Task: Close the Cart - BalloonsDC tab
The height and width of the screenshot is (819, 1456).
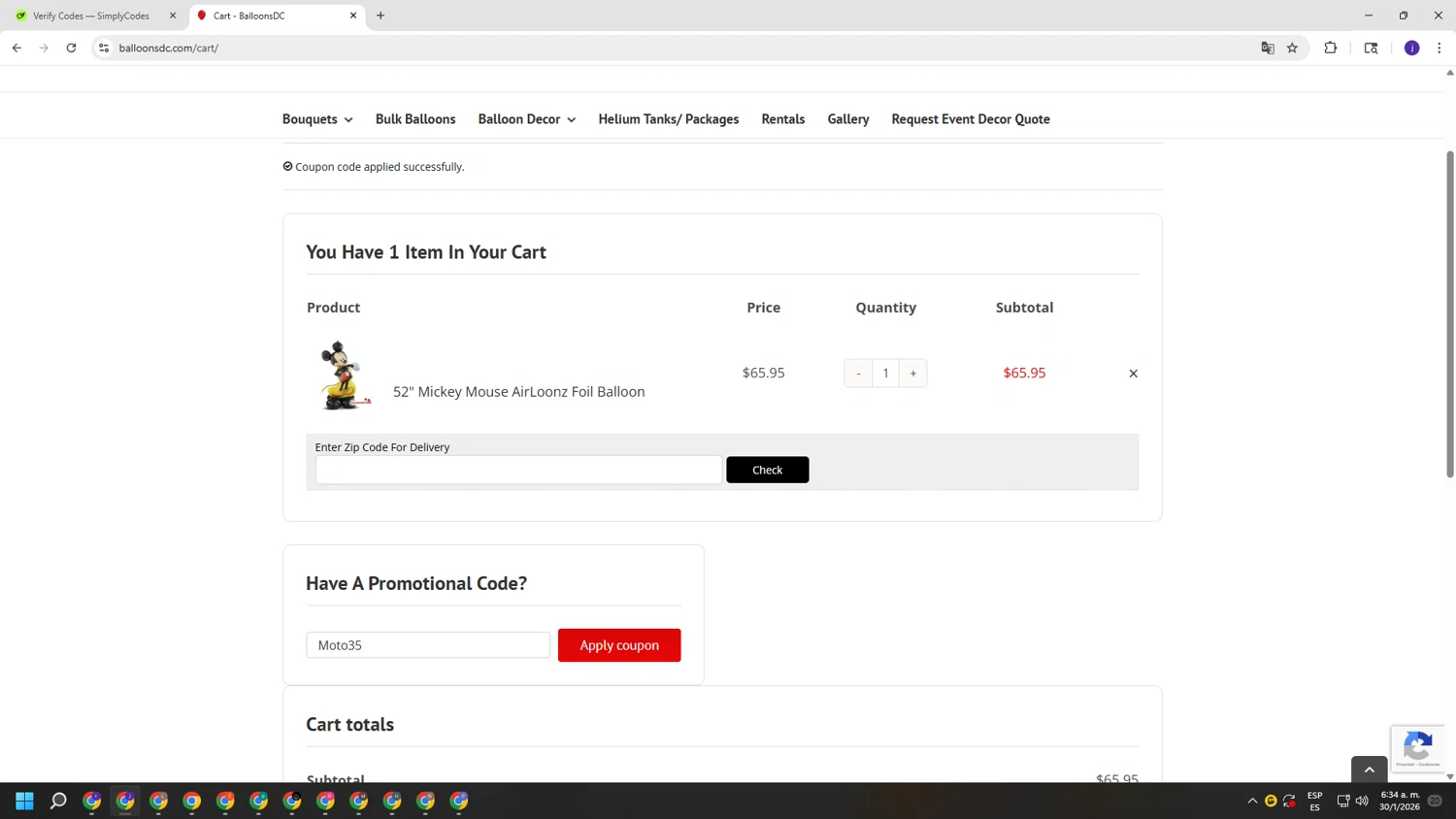Action: (353, 16)
